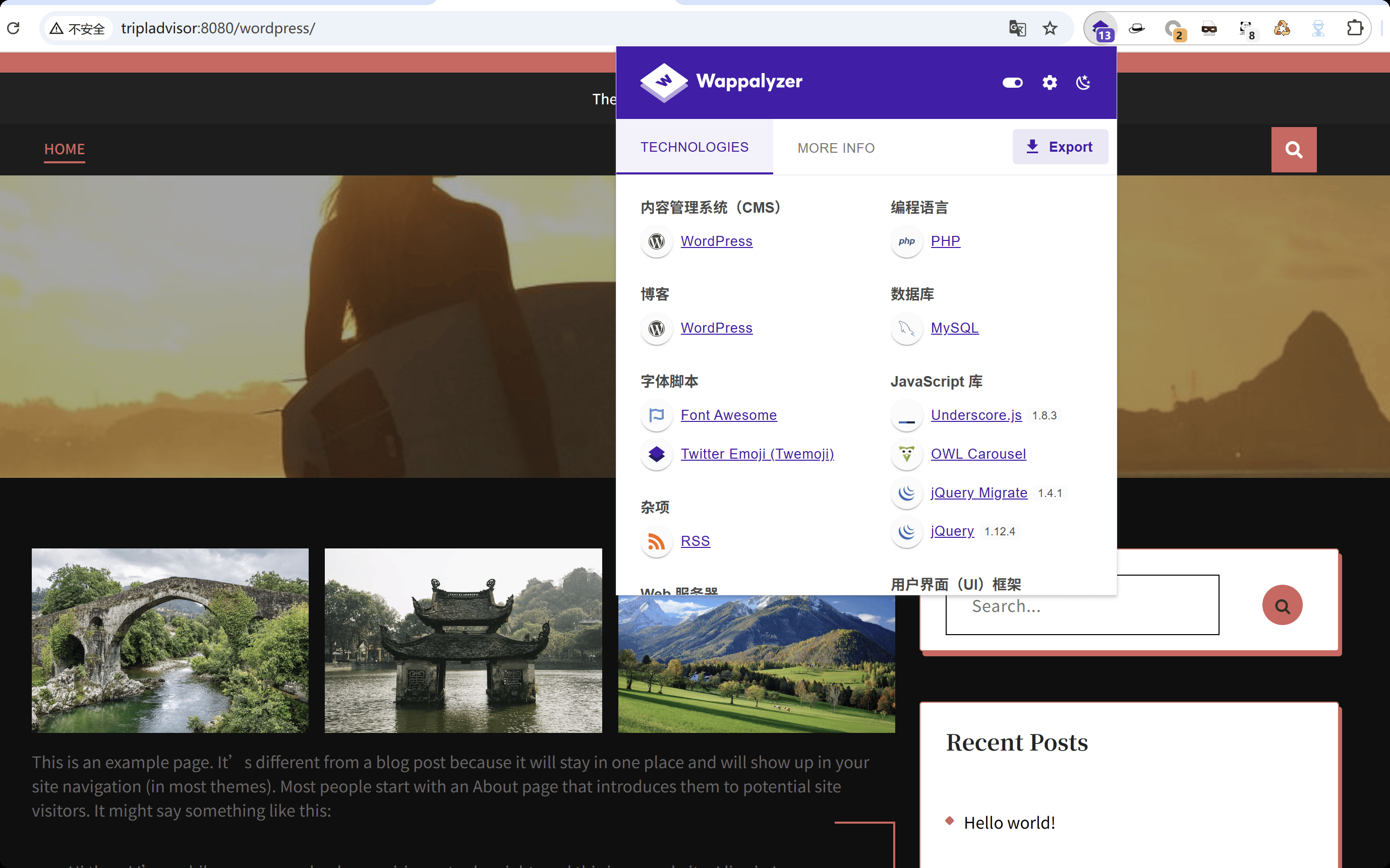This screenshot has height=868, width=1390.
Task: Translate page via Google Translate icon
Action: tap(1017, 28)
